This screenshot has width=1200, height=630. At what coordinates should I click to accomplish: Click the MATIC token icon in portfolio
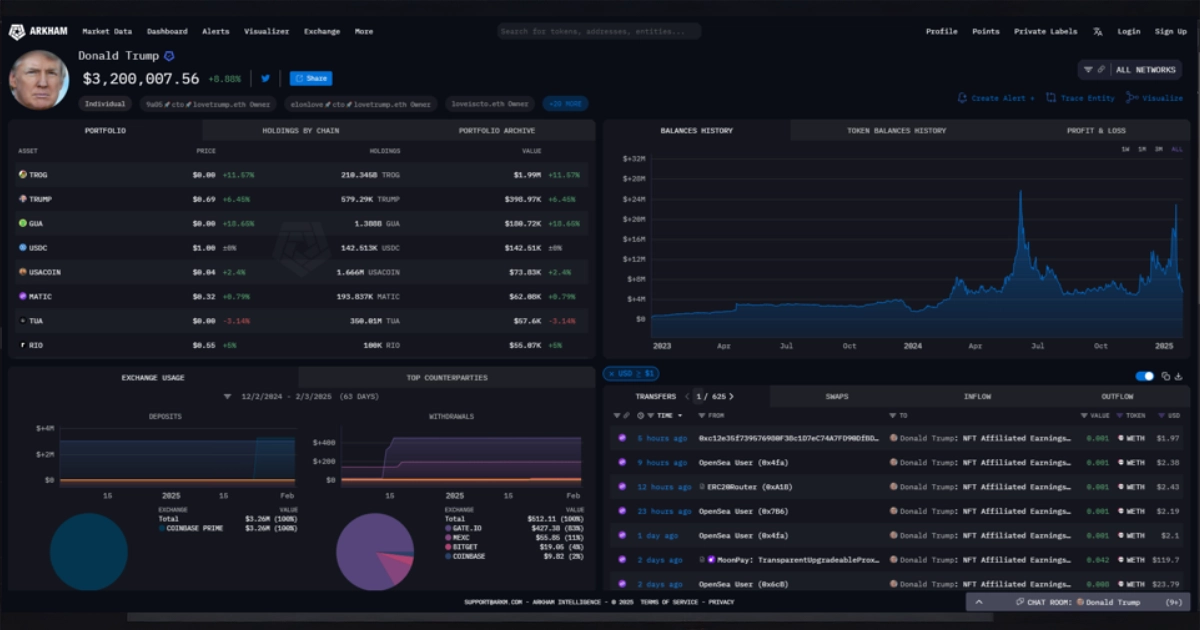tap(22, 297)
